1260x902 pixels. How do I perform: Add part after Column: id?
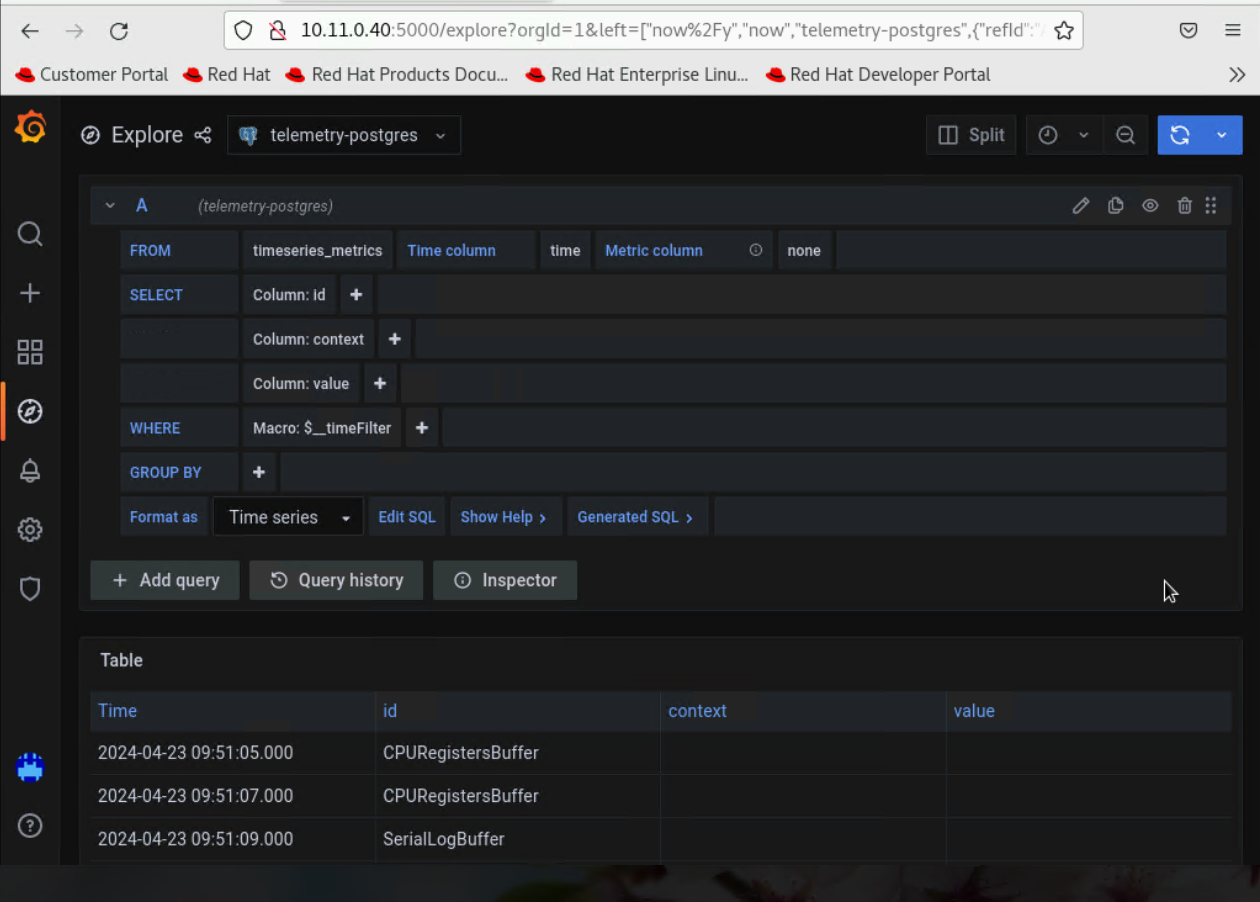(x=356, y=295)
